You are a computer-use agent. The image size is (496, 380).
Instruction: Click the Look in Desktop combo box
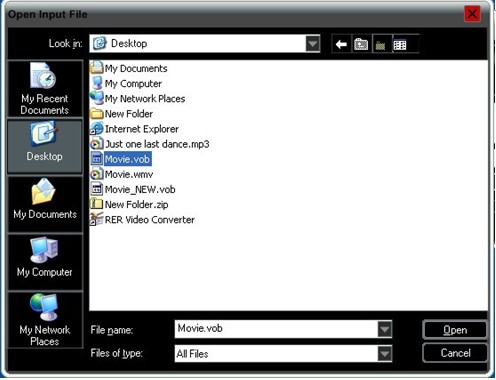point(205,44)
